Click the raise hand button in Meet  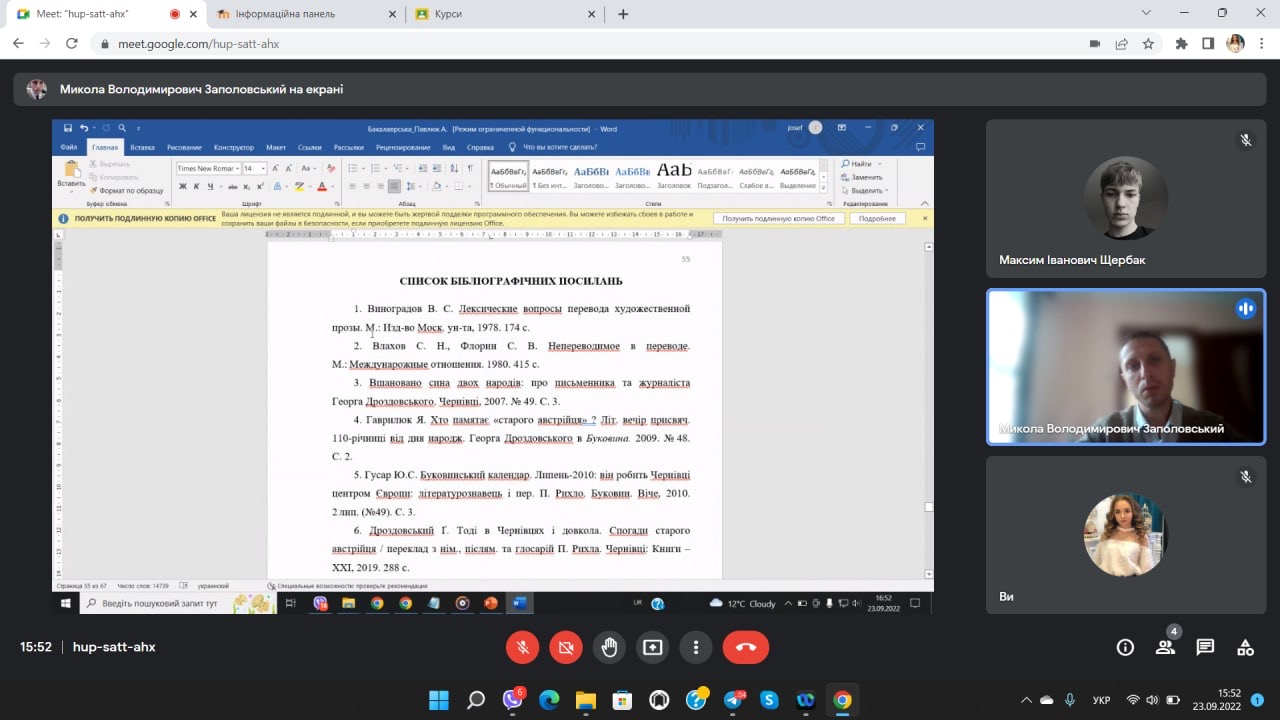click(609, 647)
